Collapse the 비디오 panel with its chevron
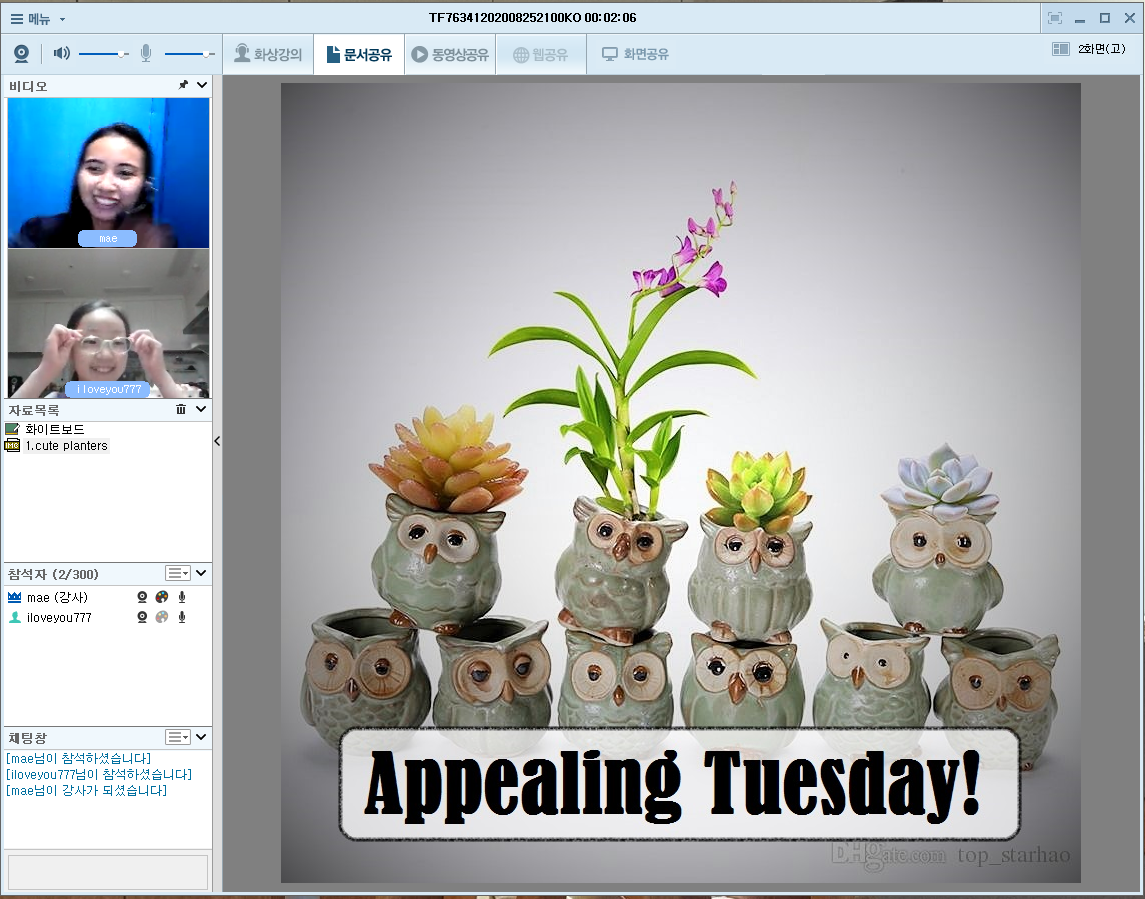Image resolution: width=1145 pixels, height=899 pixels. [x=201, y=86]
